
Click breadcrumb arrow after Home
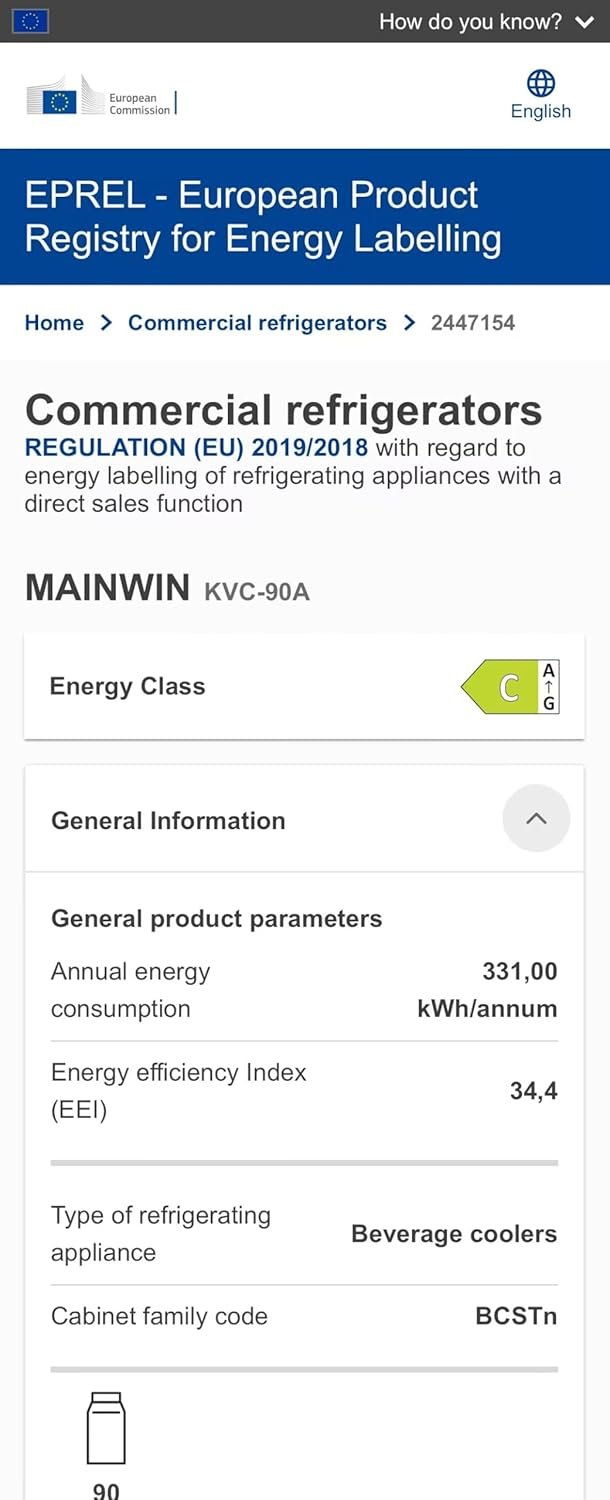coord(106,323)
